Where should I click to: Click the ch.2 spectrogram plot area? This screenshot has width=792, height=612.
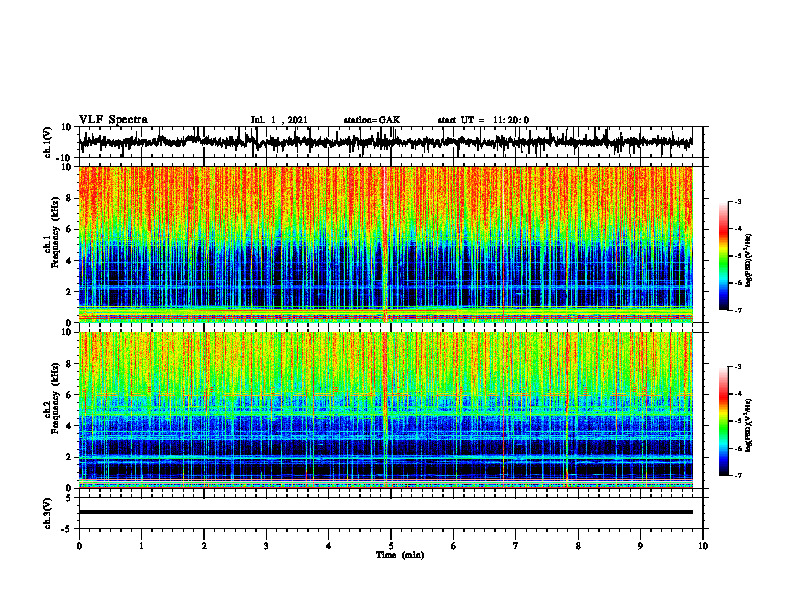385,410
